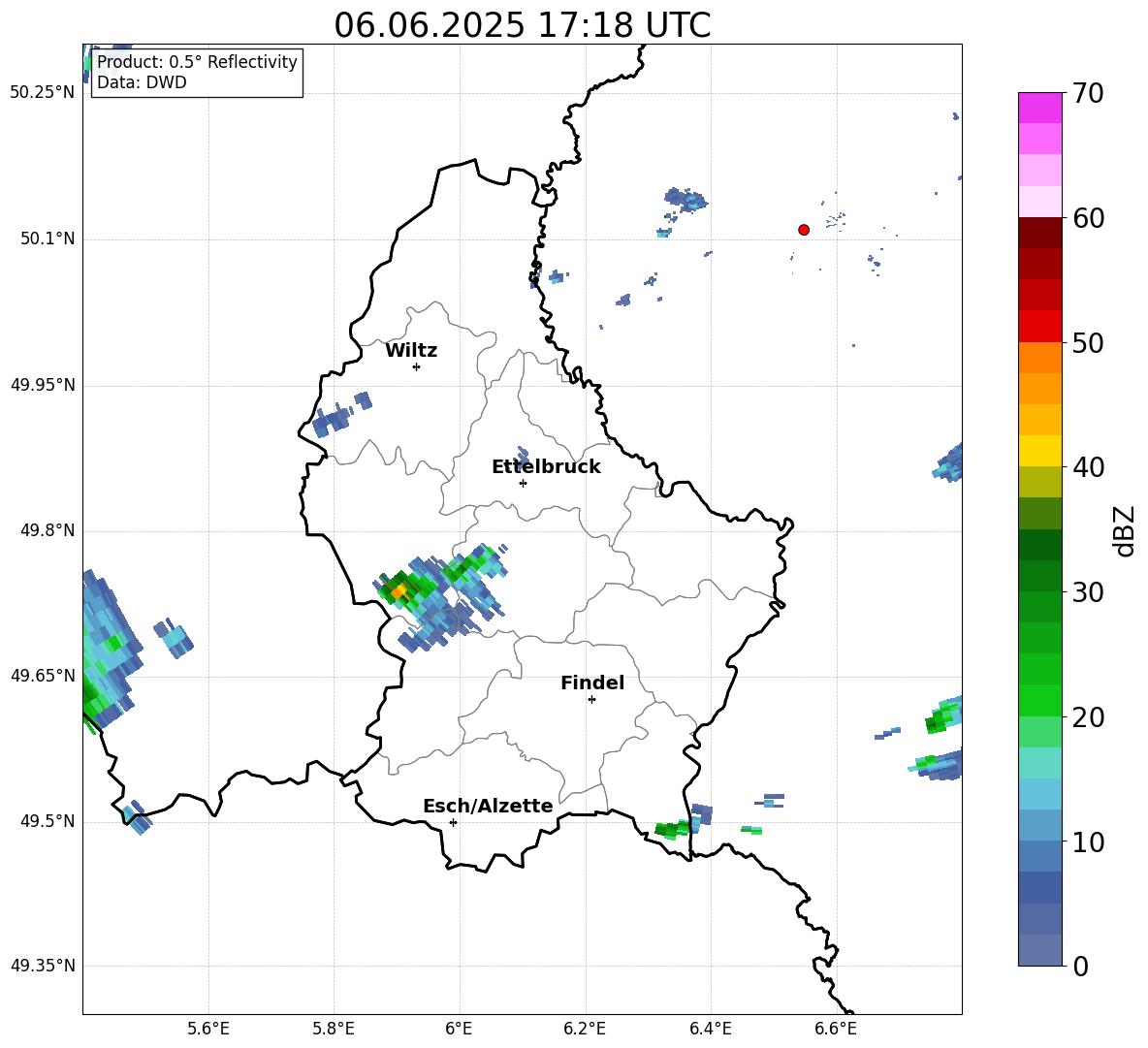
Task: Select the Findel city label
Action: click(x=592, y=683)
